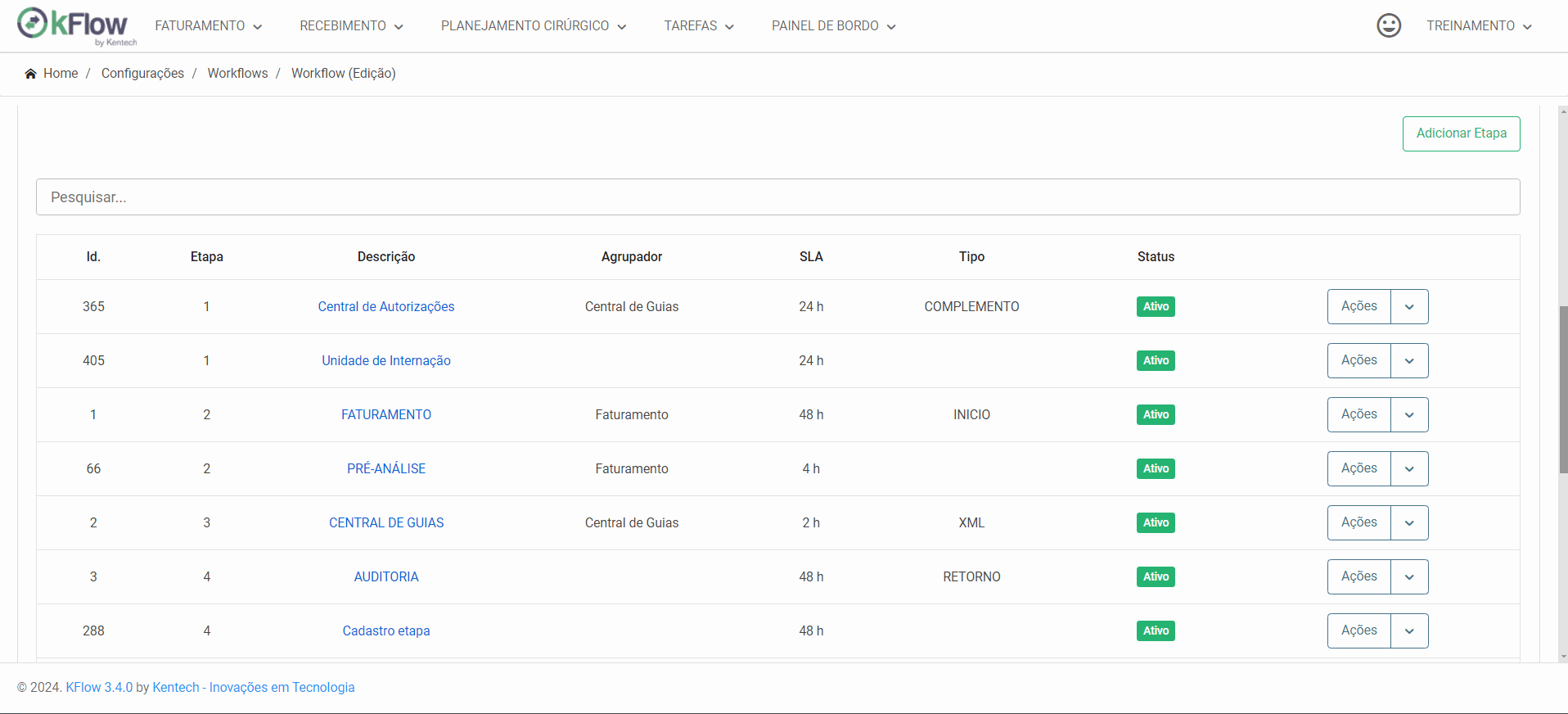Click the kFlow logo
The image size is (1568, 714).
[77, 25]
